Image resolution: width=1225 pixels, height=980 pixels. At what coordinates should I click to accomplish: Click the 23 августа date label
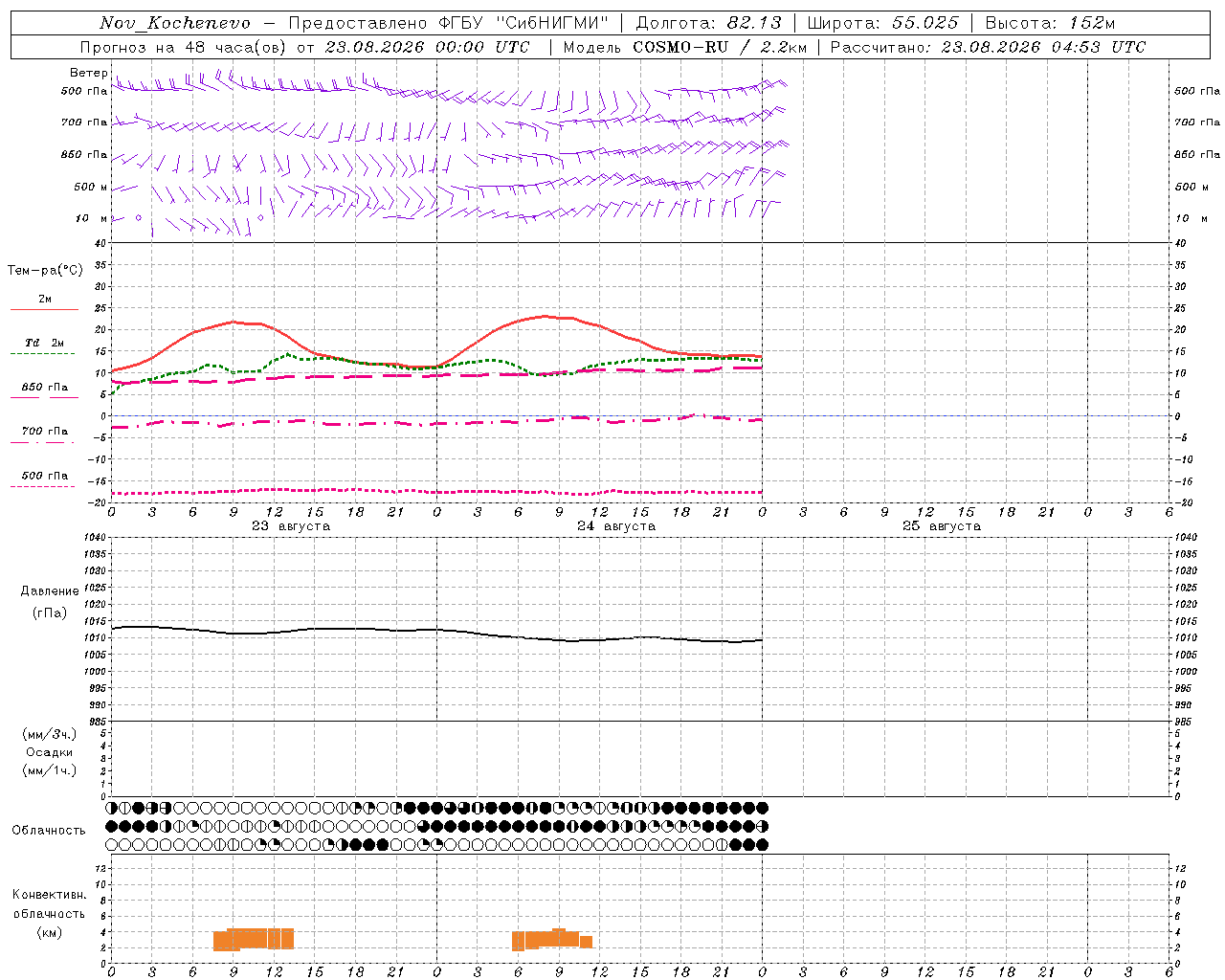click(291, 526)
